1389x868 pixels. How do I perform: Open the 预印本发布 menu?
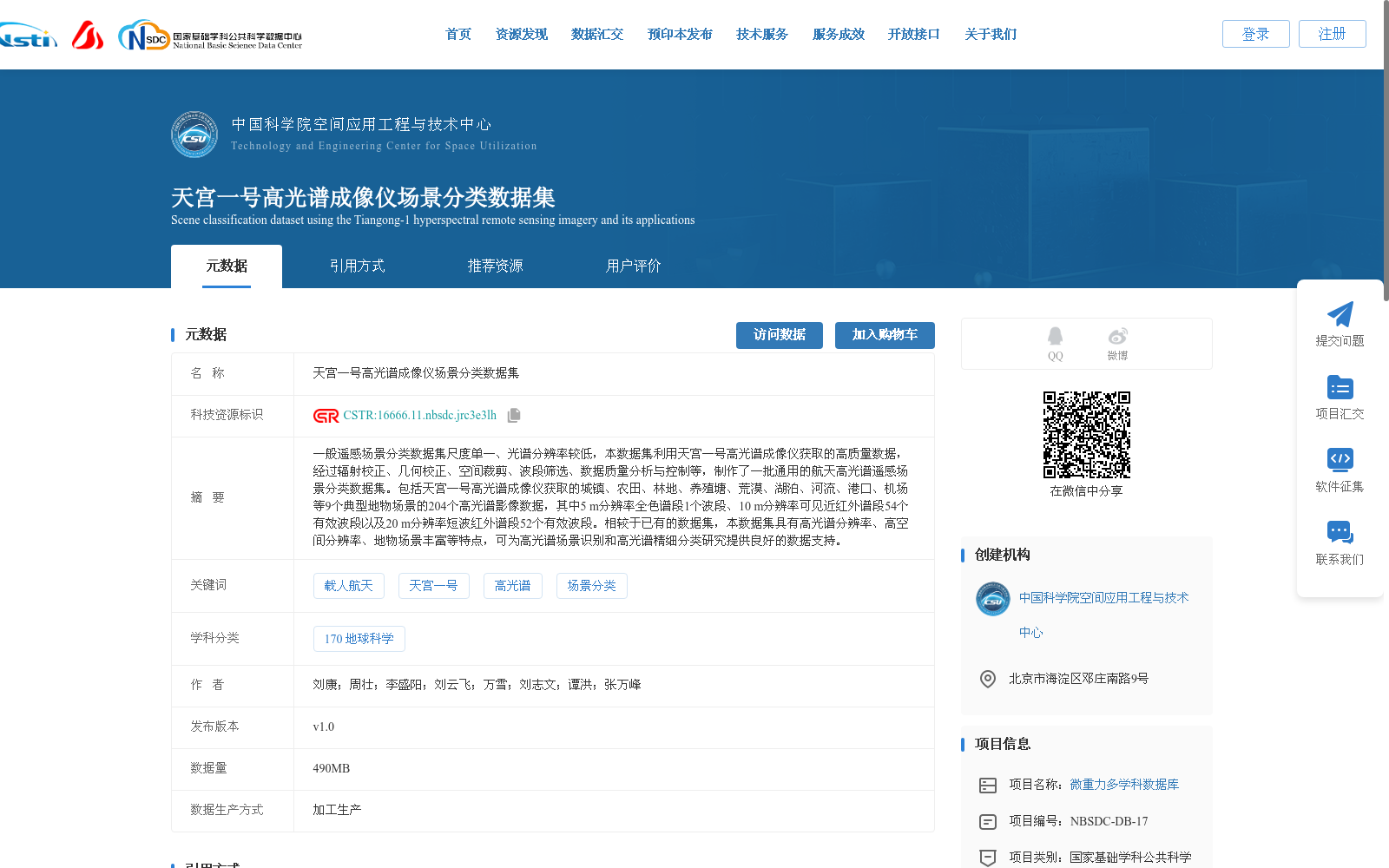pyautogui.click(x=680, y=35)
